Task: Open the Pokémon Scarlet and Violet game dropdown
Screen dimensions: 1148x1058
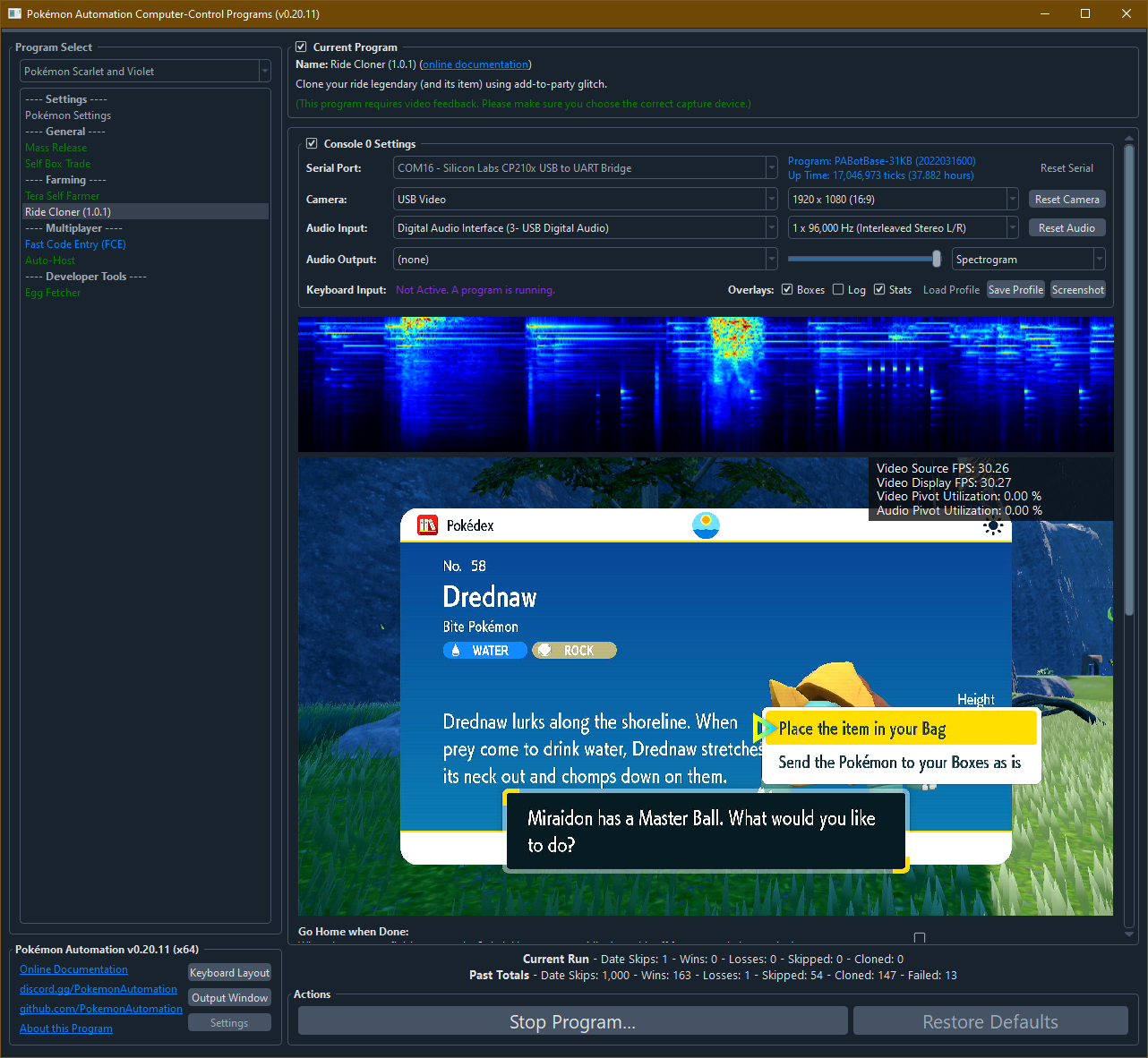Action: tap(145, 72)
